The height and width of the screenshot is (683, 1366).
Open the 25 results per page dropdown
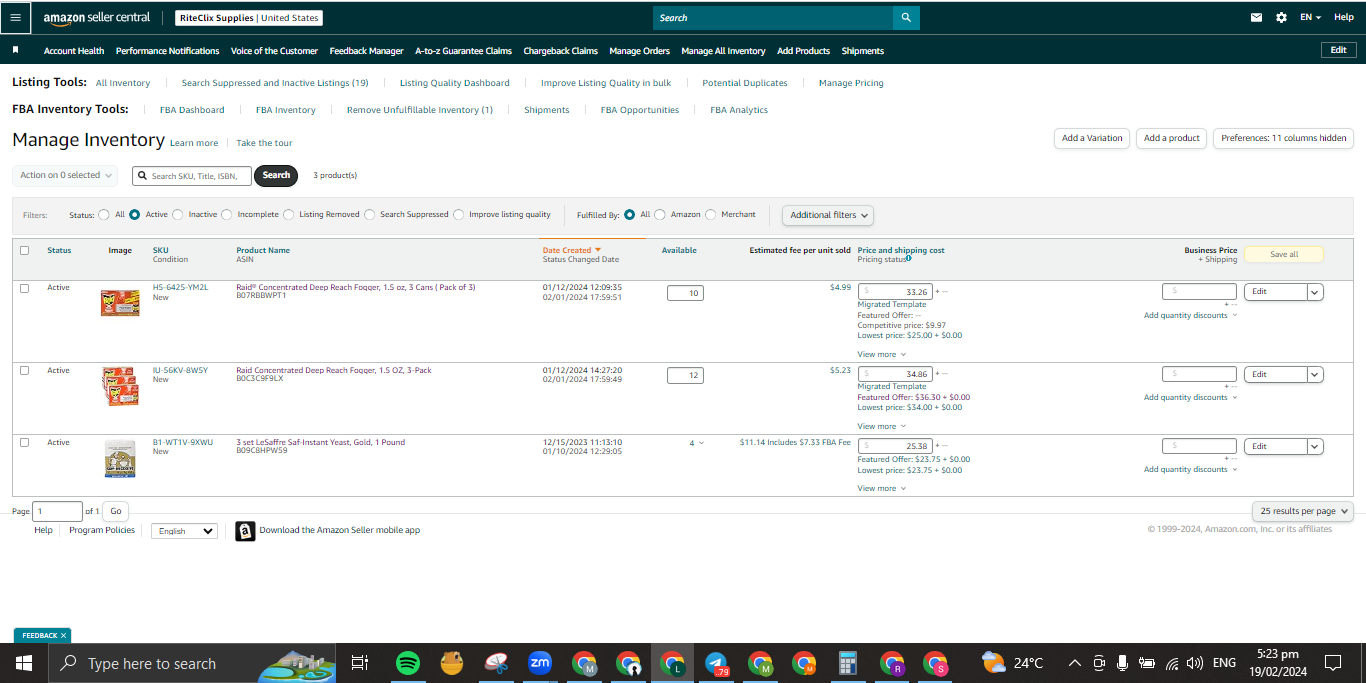tap(1303, 511)
